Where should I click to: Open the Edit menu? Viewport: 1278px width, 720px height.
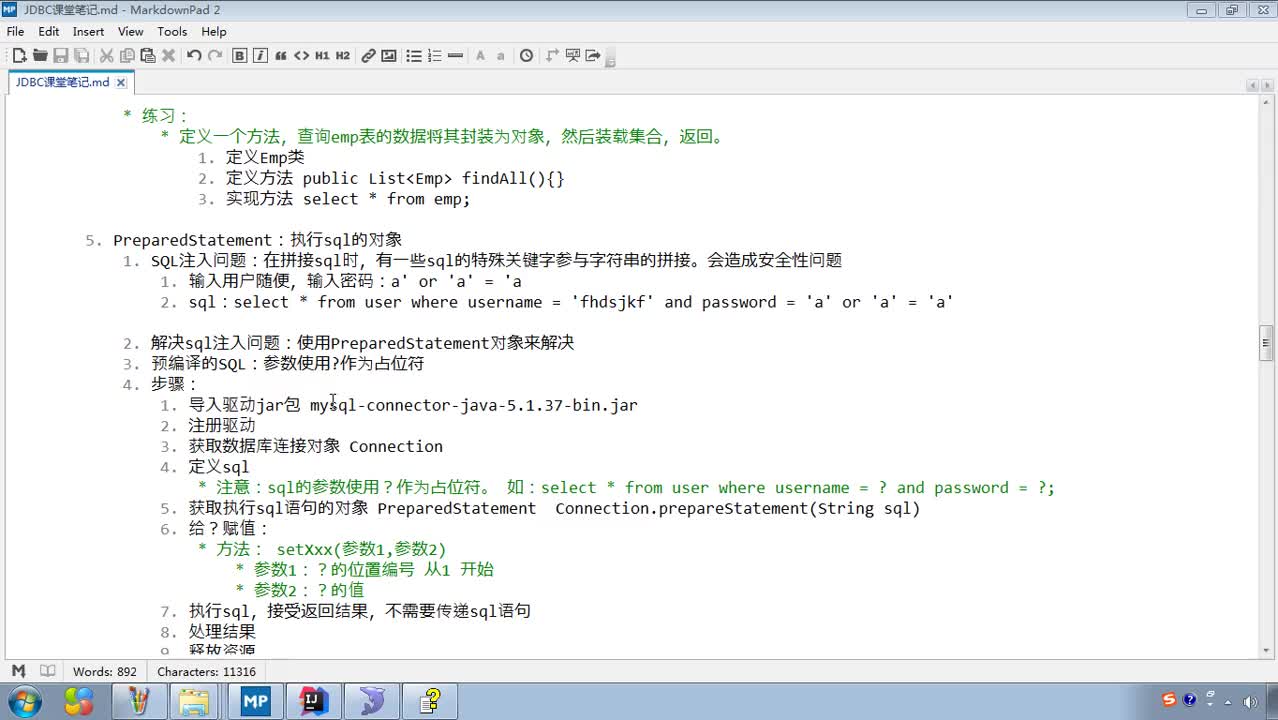49,32
